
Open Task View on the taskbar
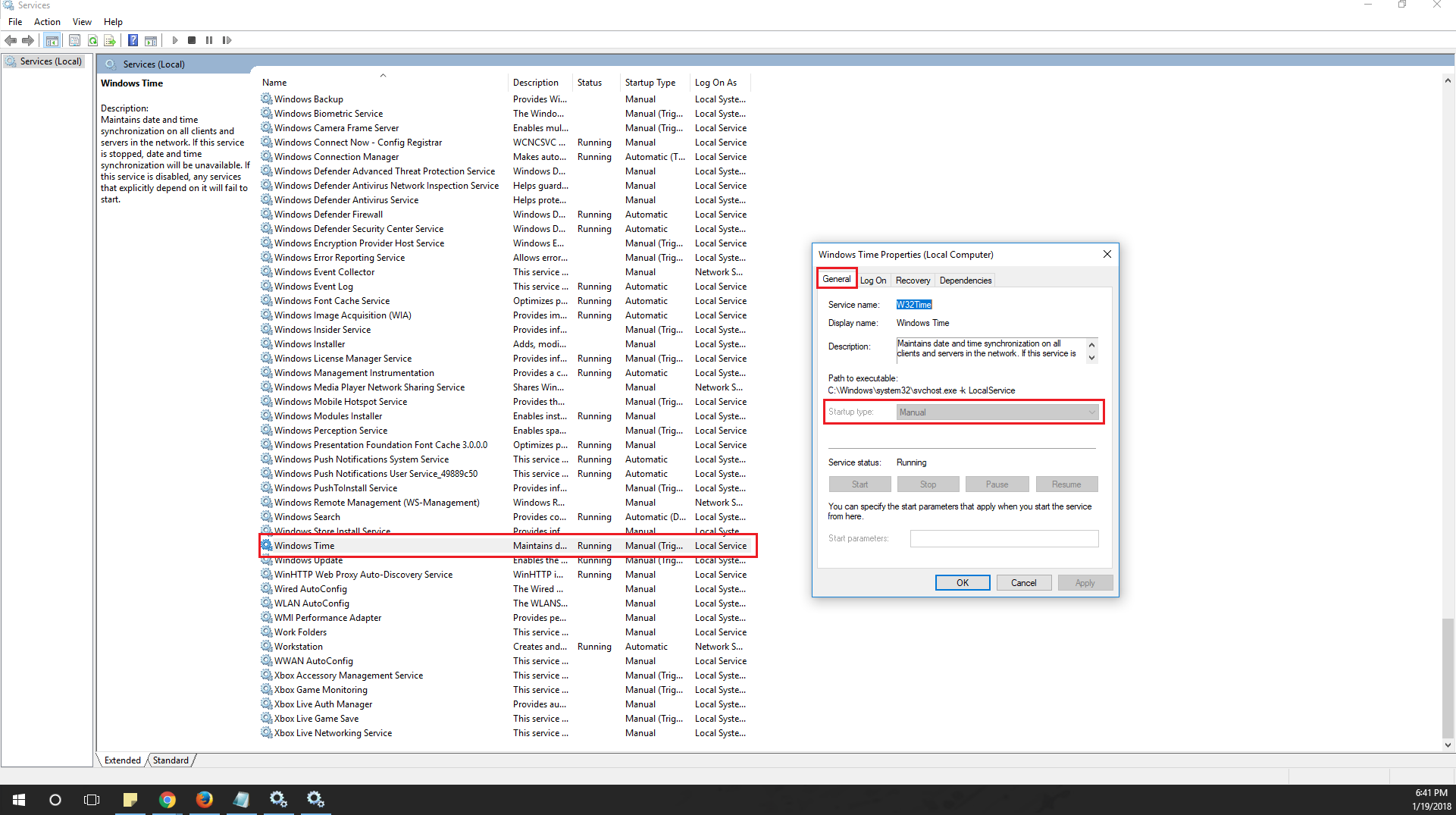point(92,800)
